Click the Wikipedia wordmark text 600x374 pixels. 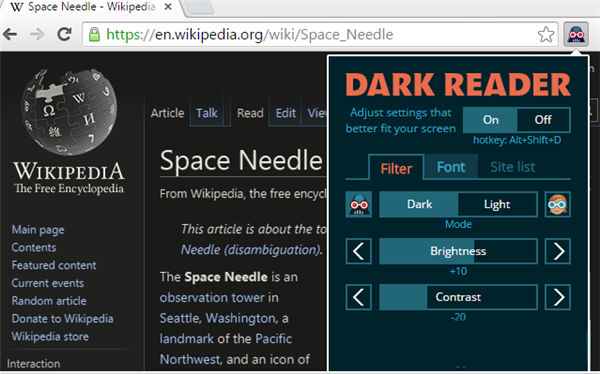click(x=69, y=171)
